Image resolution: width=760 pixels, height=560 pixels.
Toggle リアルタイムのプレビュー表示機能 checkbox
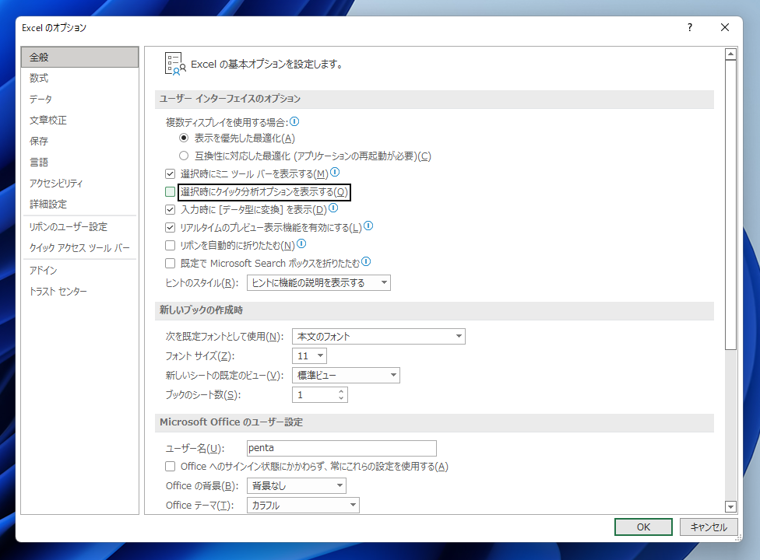click(x=170, y=227)
